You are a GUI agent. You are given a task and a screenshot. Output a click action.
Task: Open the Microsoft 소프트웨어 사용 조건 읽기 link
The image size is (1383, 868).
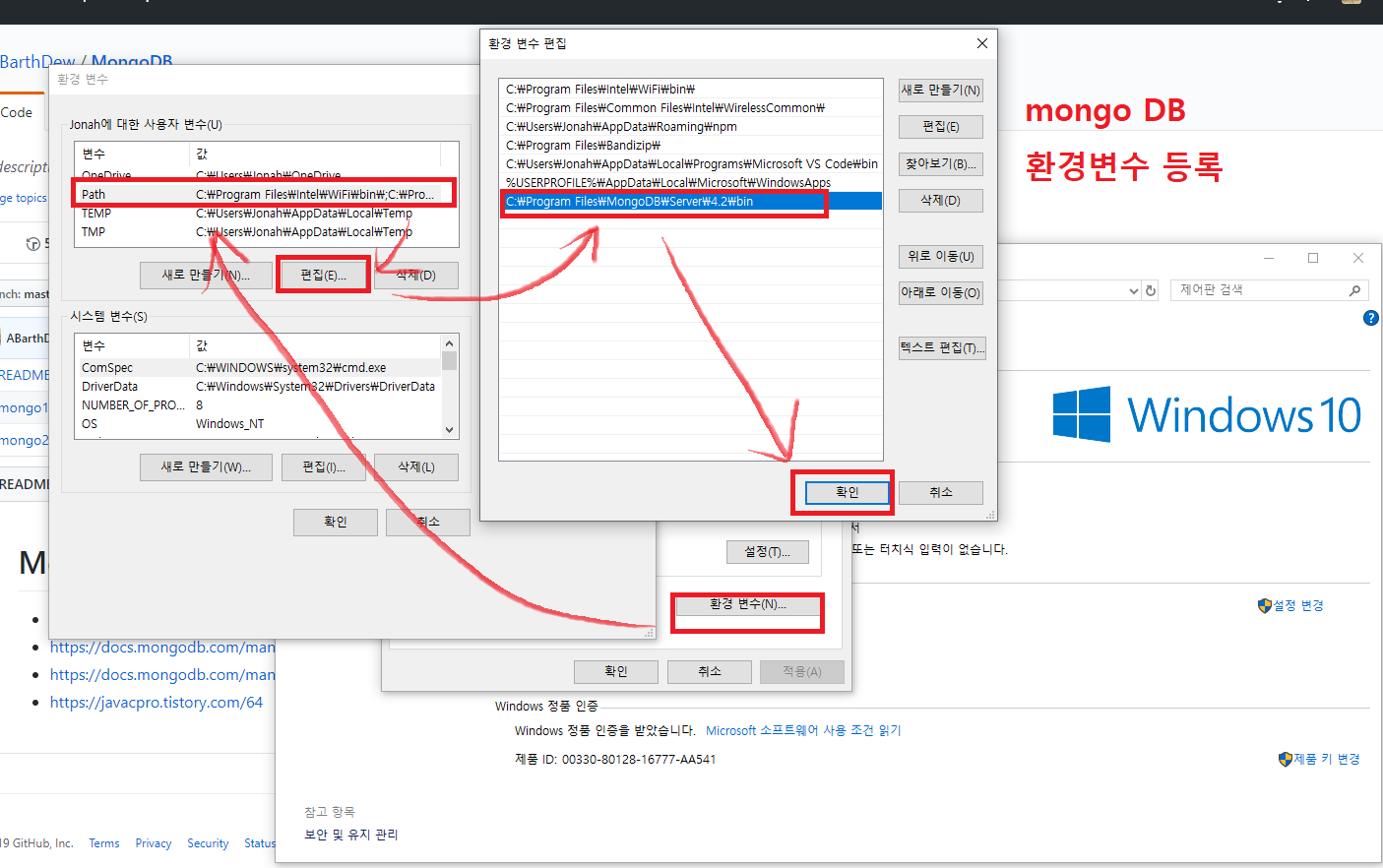click(x=803, y=730)
